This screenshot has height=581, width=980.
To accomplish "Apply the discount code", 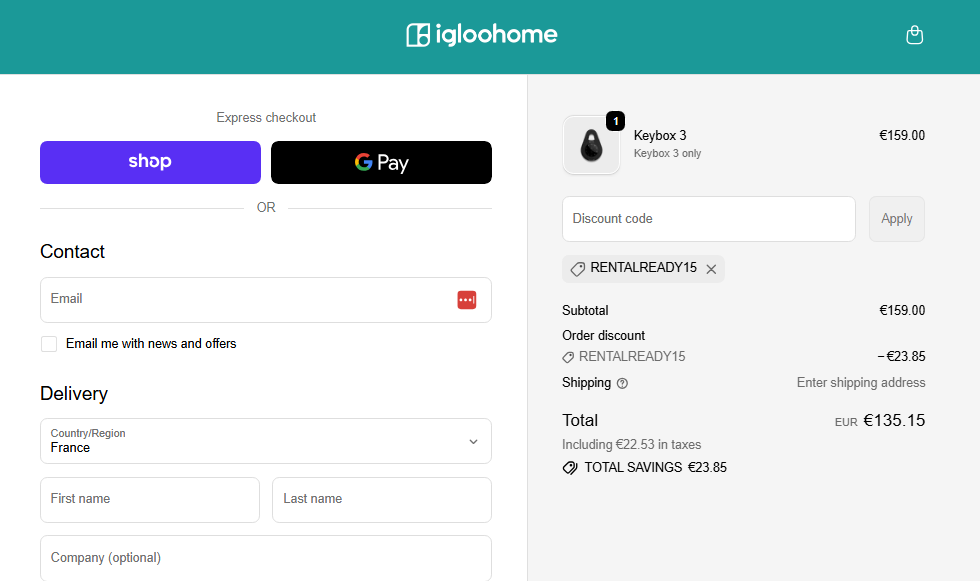I will (x=896, y=219).
